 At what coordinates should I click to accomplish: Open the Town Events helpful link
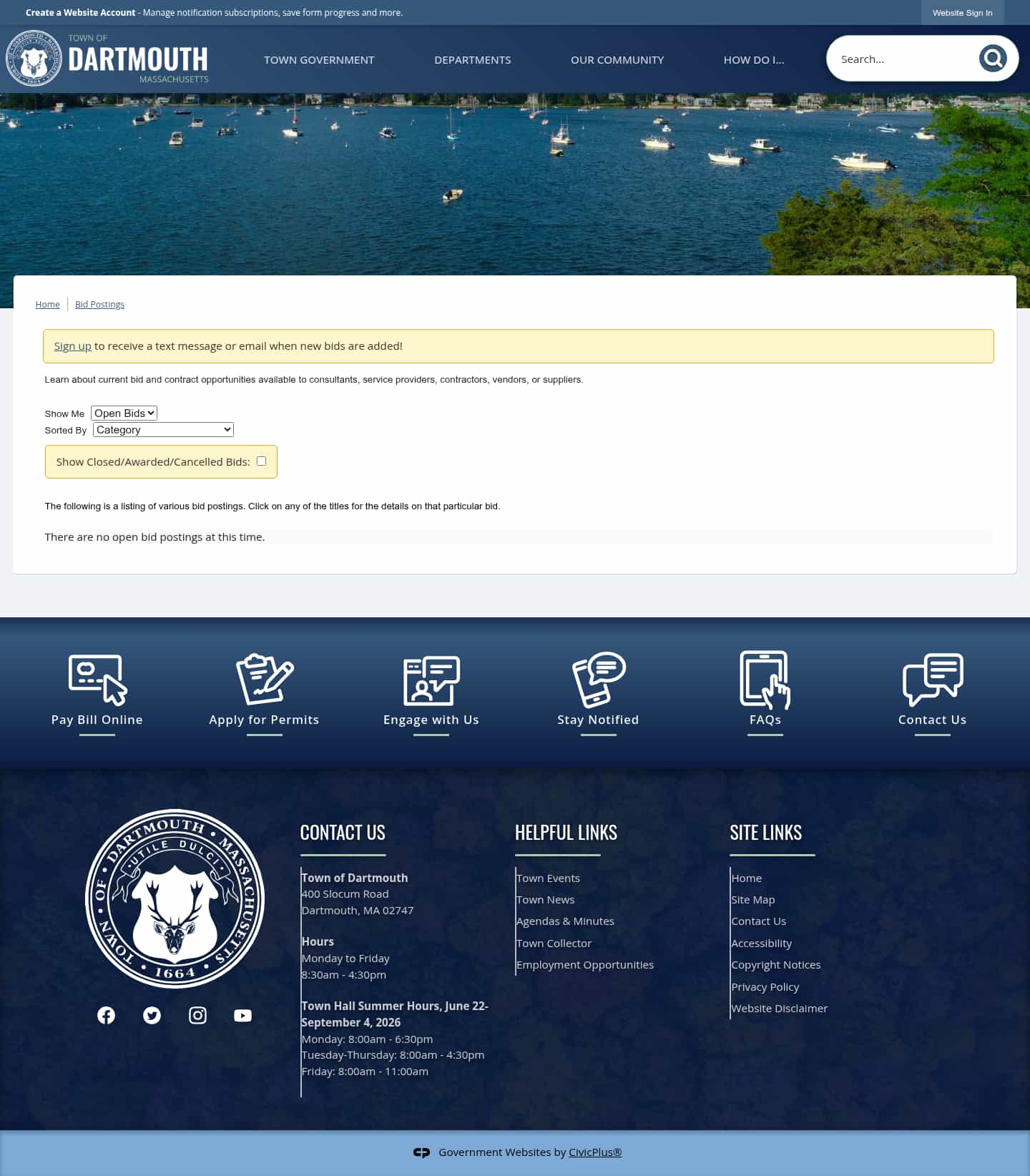pos(548,878)
